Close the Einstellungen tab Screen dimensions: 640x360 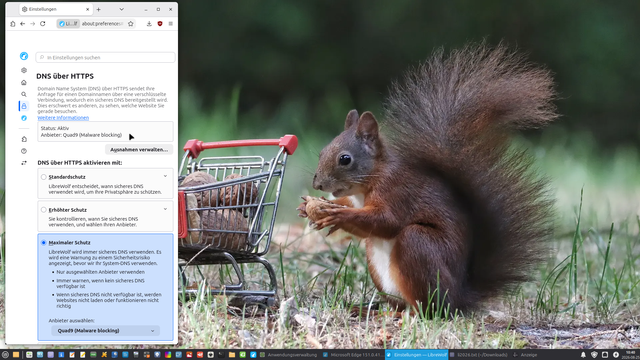tap(87, 9)
